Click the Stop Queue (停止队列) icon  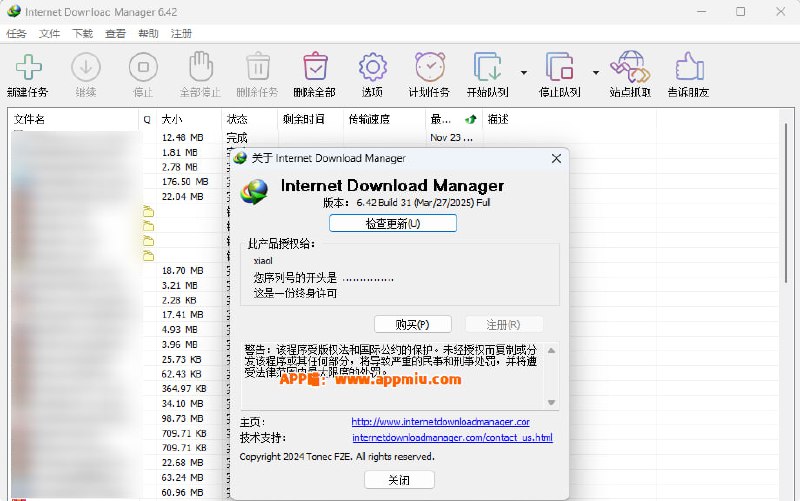point(560,67)
